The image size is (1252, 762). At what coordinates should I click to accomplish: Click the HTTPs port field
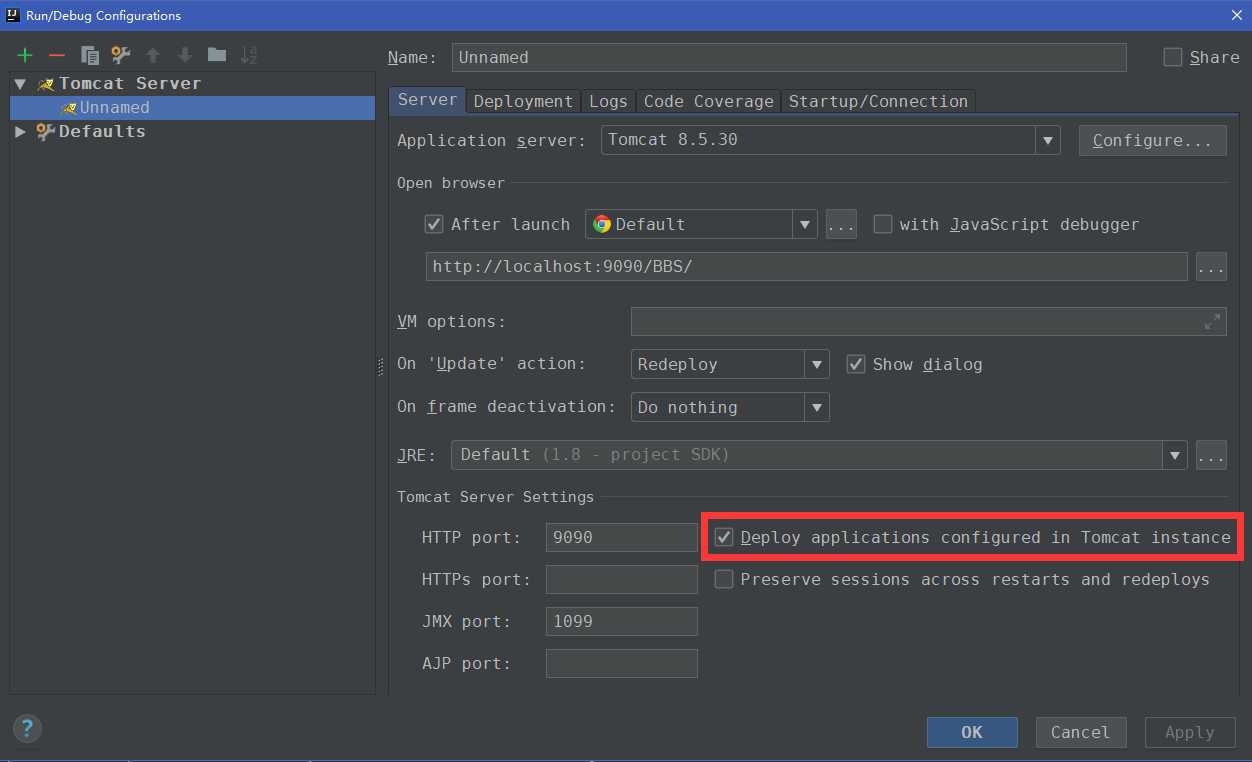[622, 579]
